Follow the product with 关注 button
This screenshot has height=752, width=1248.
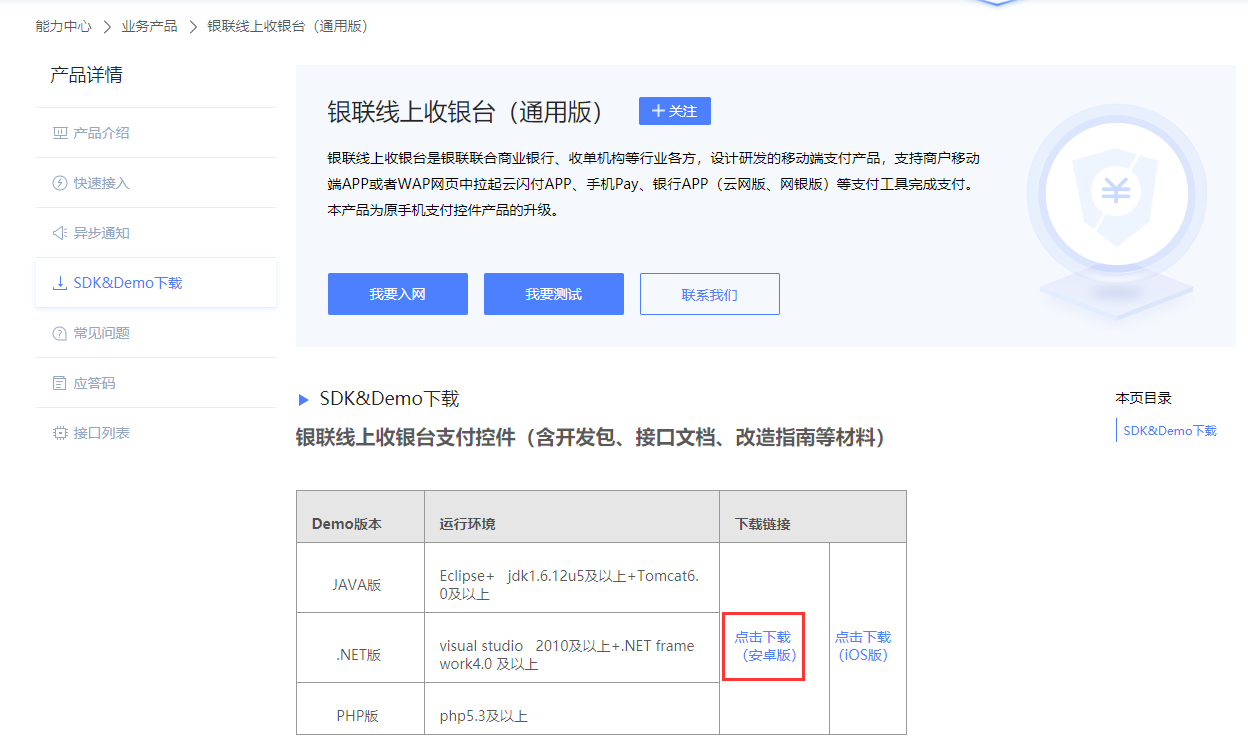(x=675, y=111)
